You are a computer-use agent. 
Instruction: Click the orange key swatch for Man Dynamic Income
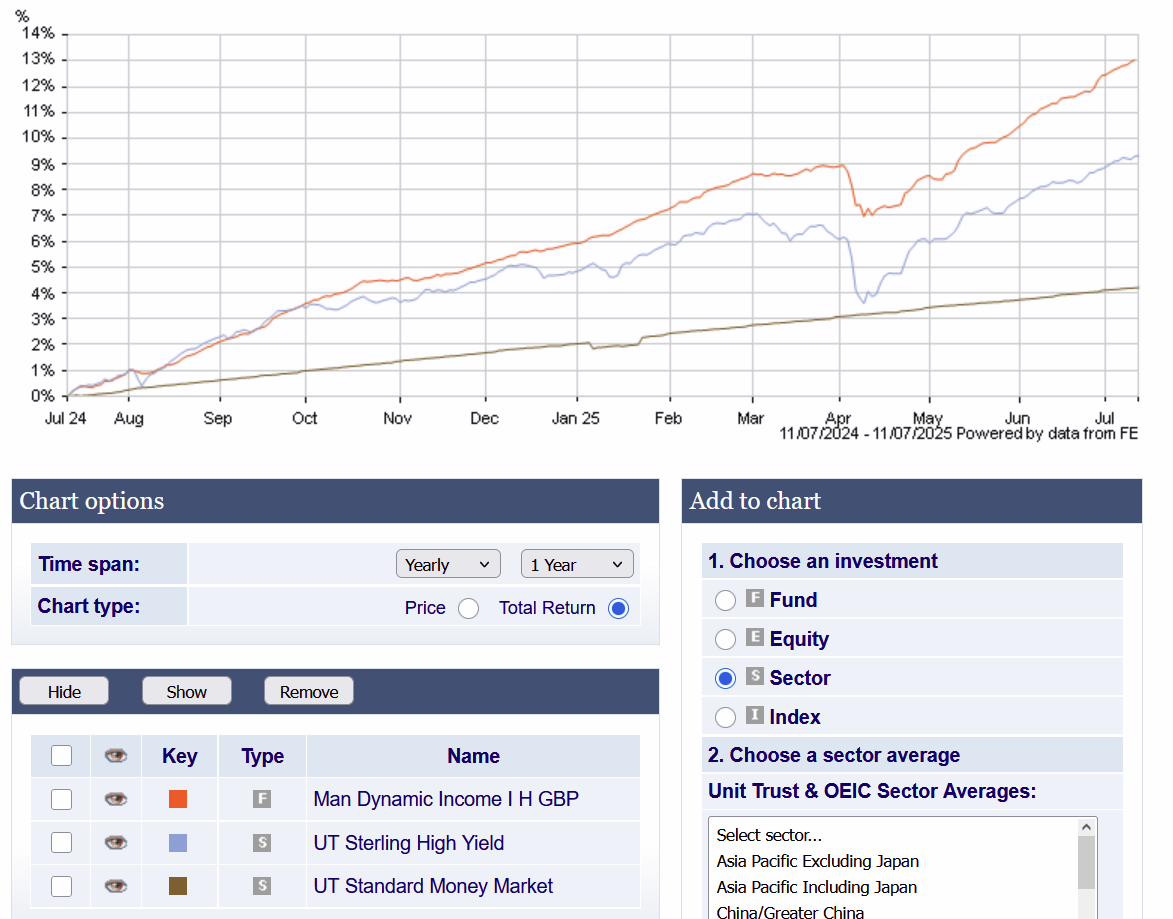[x=178, y=799]
